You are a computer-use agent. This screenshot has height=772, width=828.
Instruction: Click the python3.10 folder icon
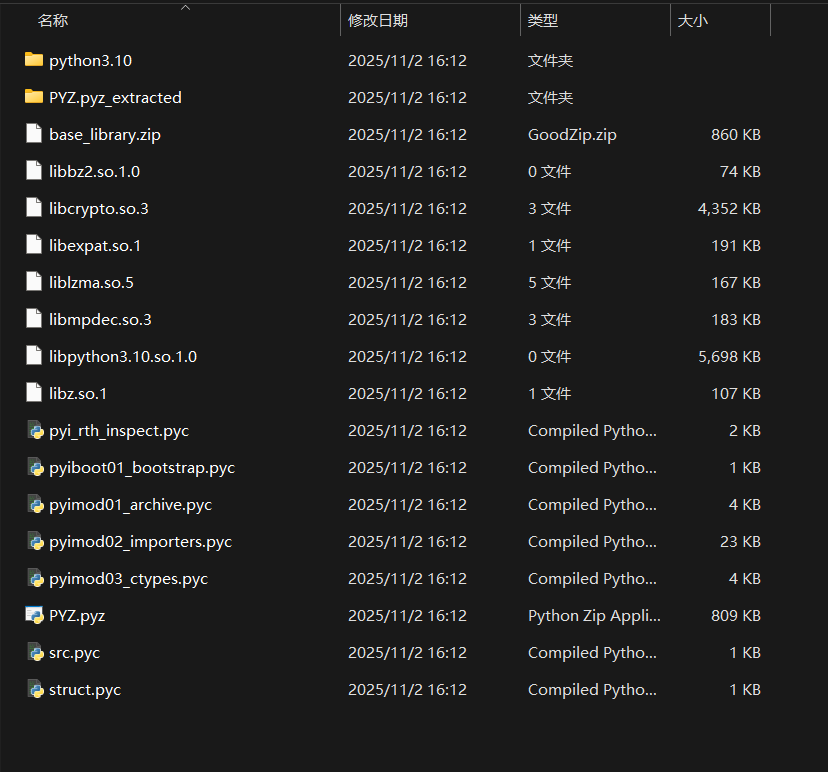coord(34,60)
